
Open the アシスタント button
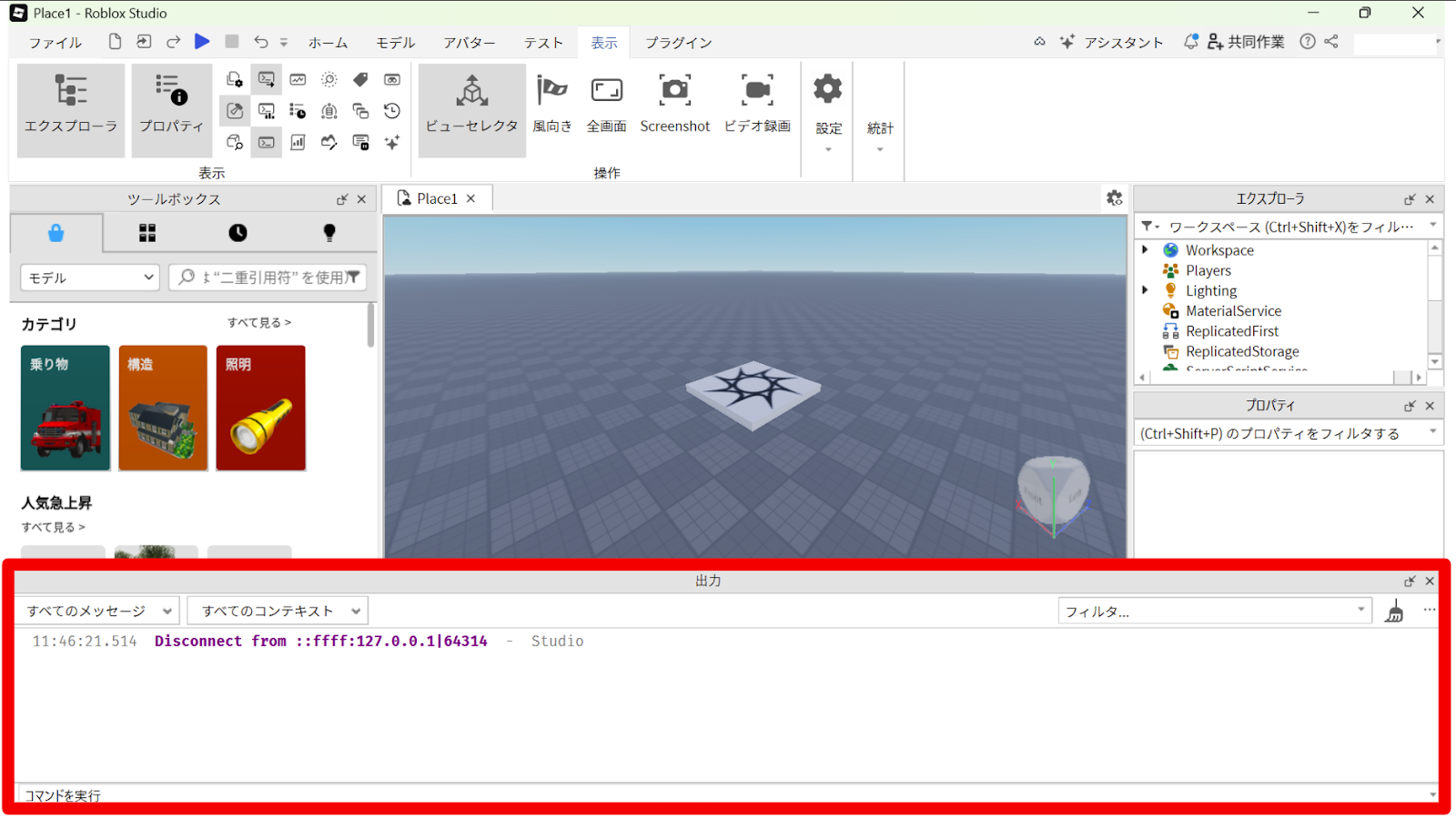coord(1112,42)
